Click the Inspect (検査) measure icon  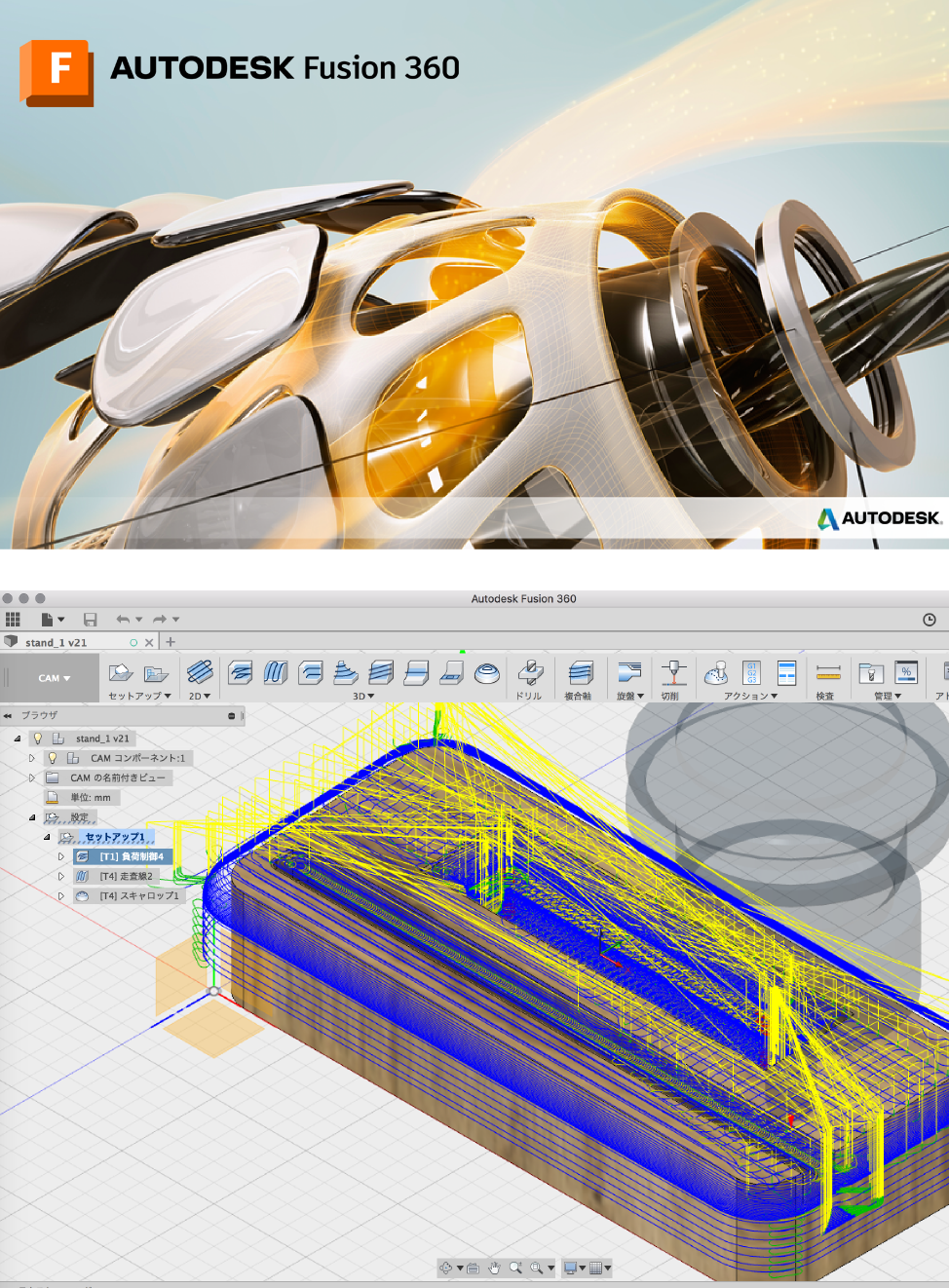tap(827, 673)
